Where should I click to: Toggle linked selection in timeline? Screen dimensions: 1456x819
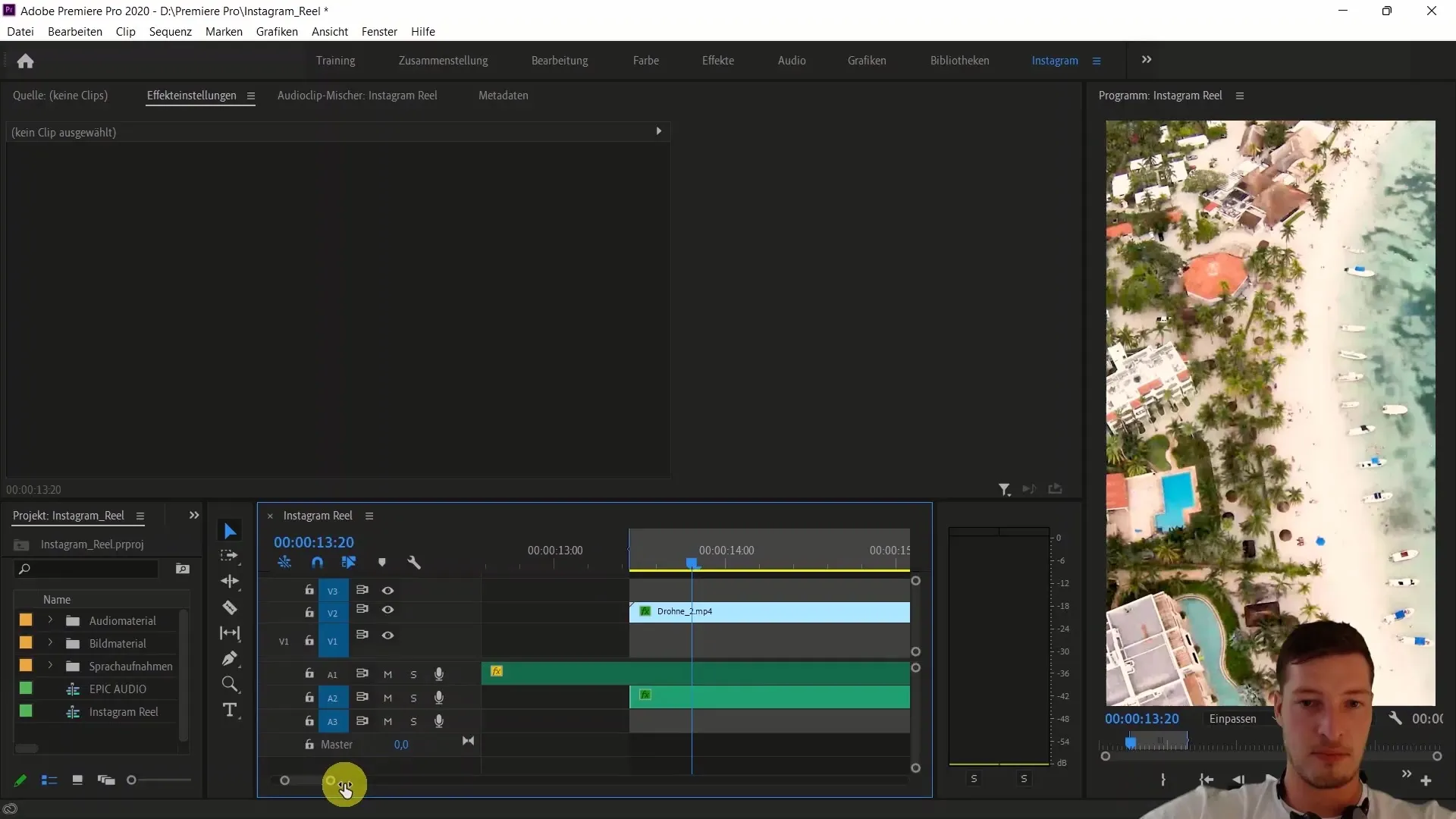349,563
